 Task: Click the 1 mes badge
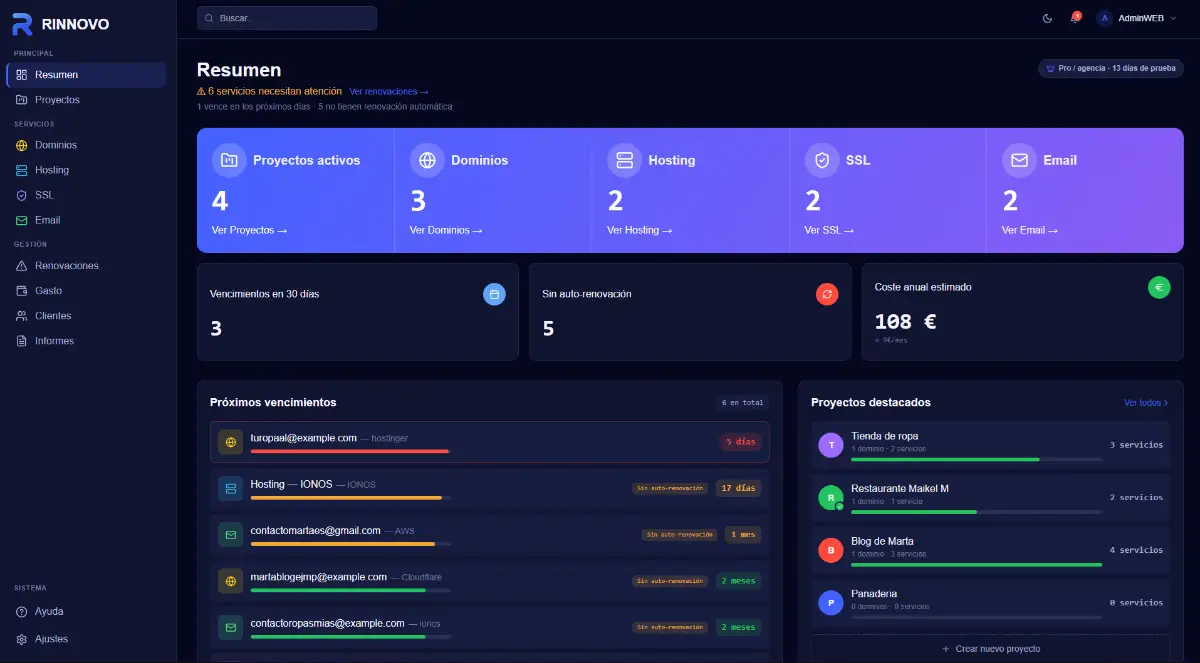(x=743, y=534)
